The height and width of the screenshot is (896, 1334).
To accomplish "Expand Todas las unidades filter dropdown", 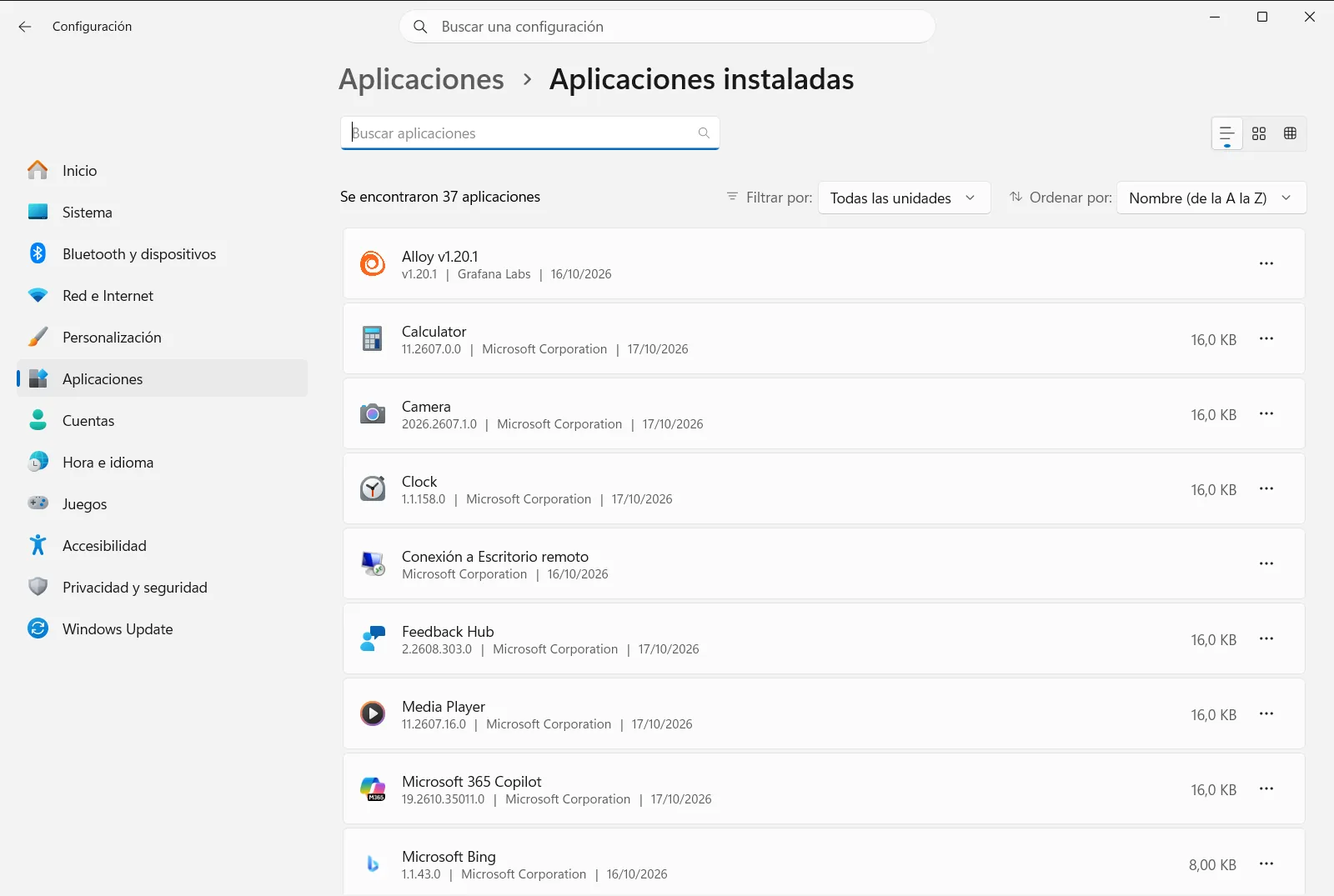I will coord(905,198).
